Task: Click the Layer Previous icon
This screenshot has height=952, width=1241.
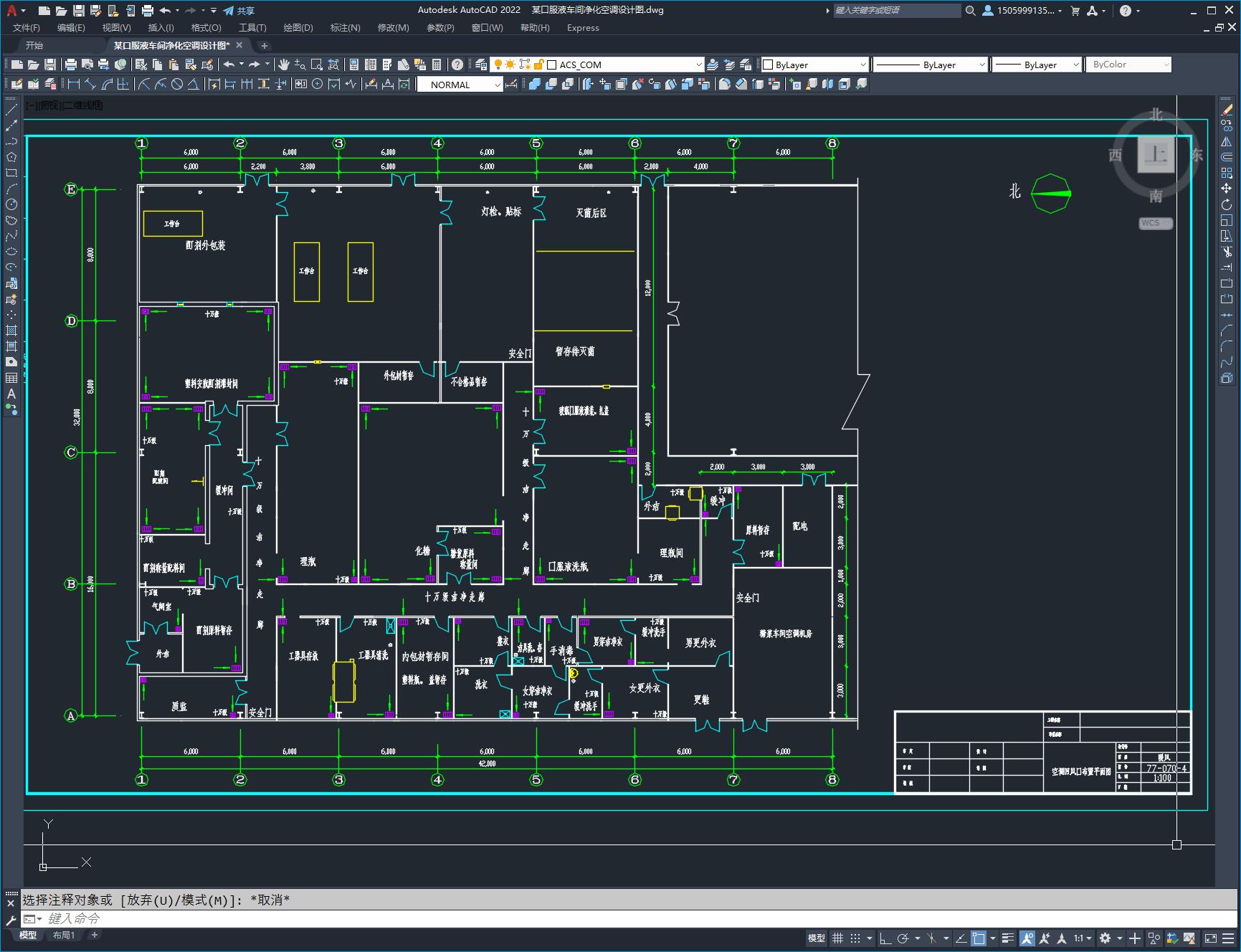Action: (729, 65)
